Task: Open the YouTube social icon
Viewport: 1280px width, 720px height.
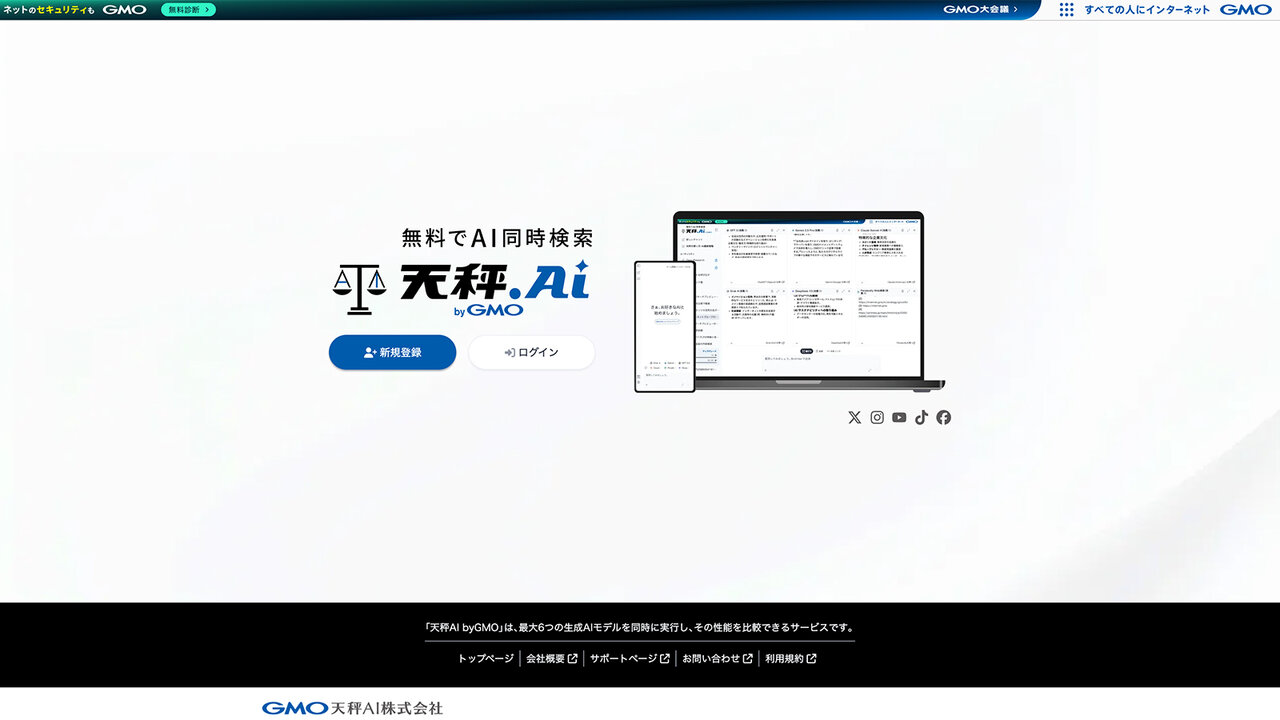Action: (899, 418)
